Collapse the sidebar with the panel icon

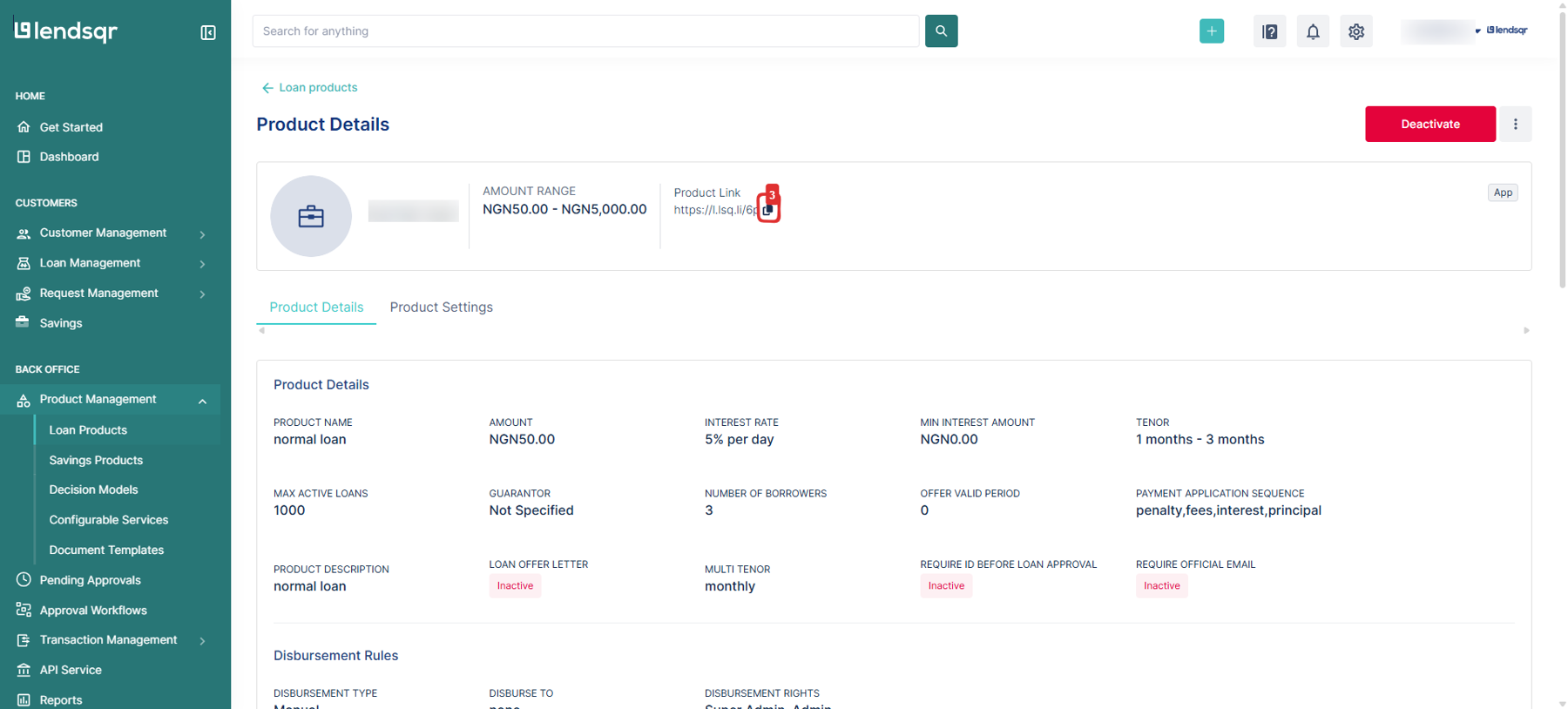(x=208, y=32)
